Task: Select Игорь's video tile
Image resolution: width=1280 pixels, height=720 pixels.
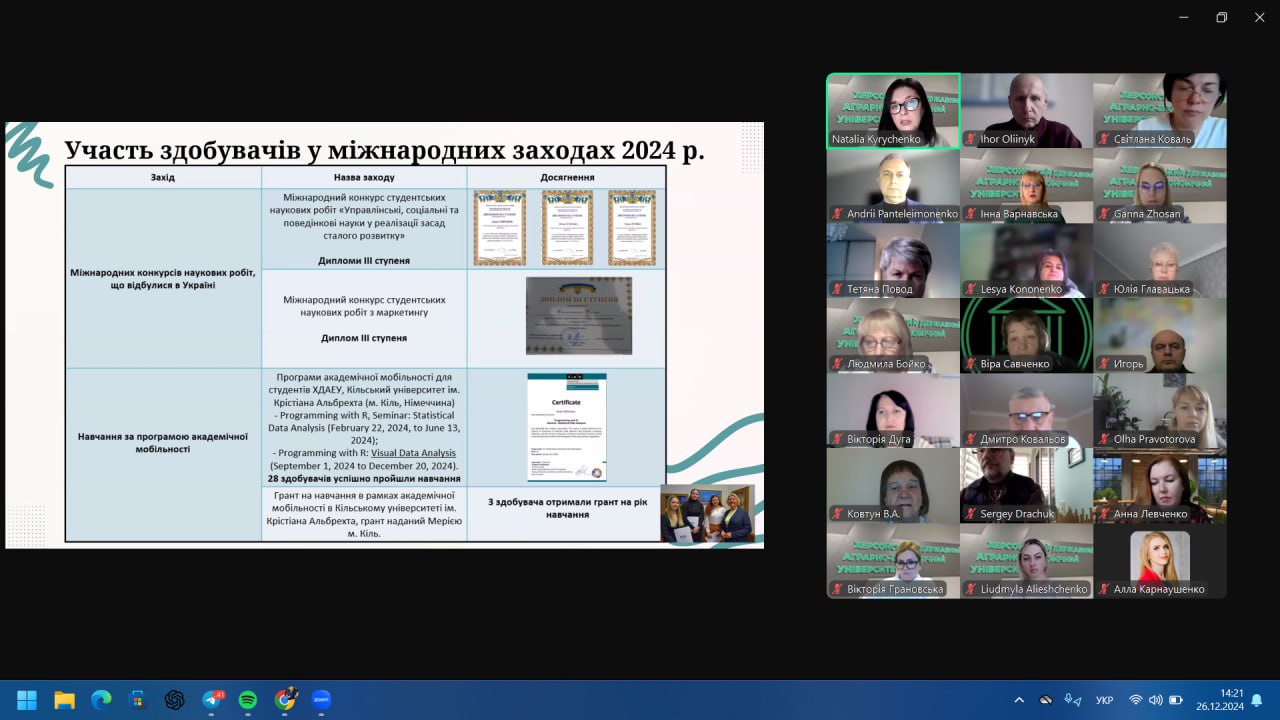Action: coord(1160,336)
